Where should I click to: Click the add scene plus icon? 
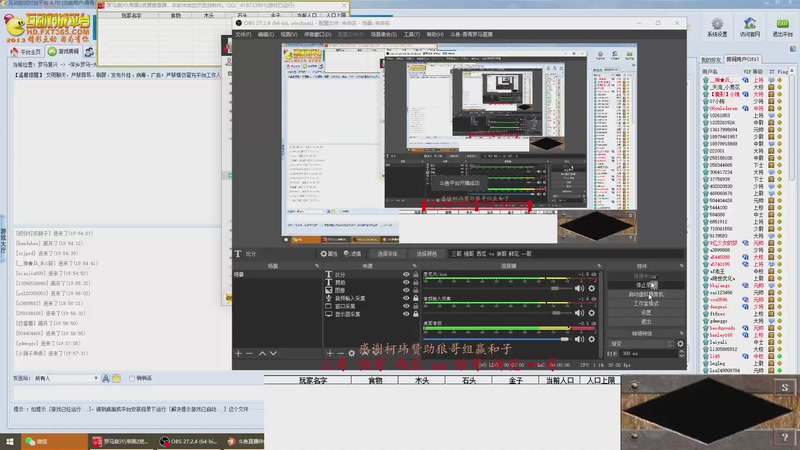(x=238, y=353)
